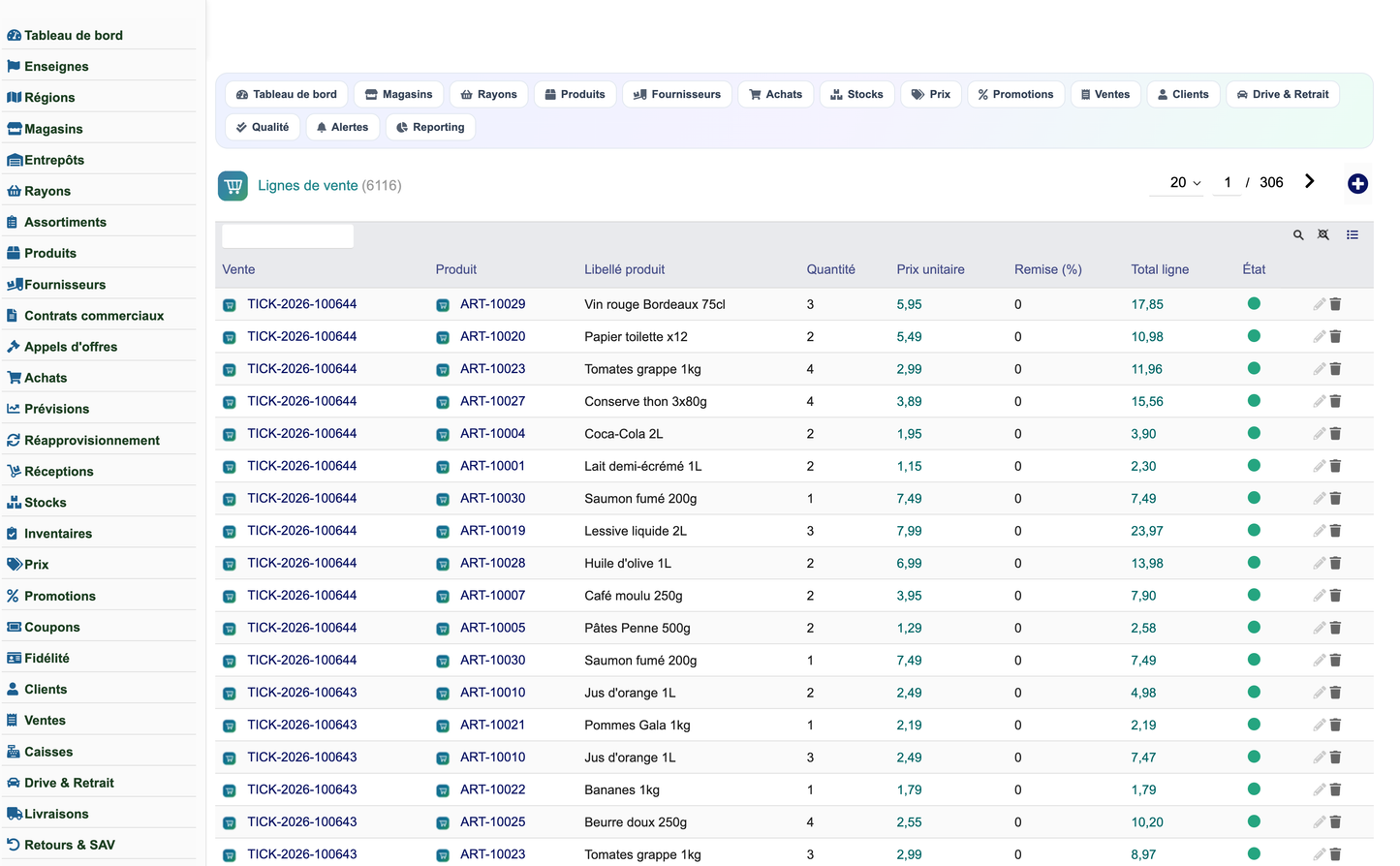This screenshot has width=1400, height=866.
Task: Open the Achats toolbar tab
Action: point(775,94)
